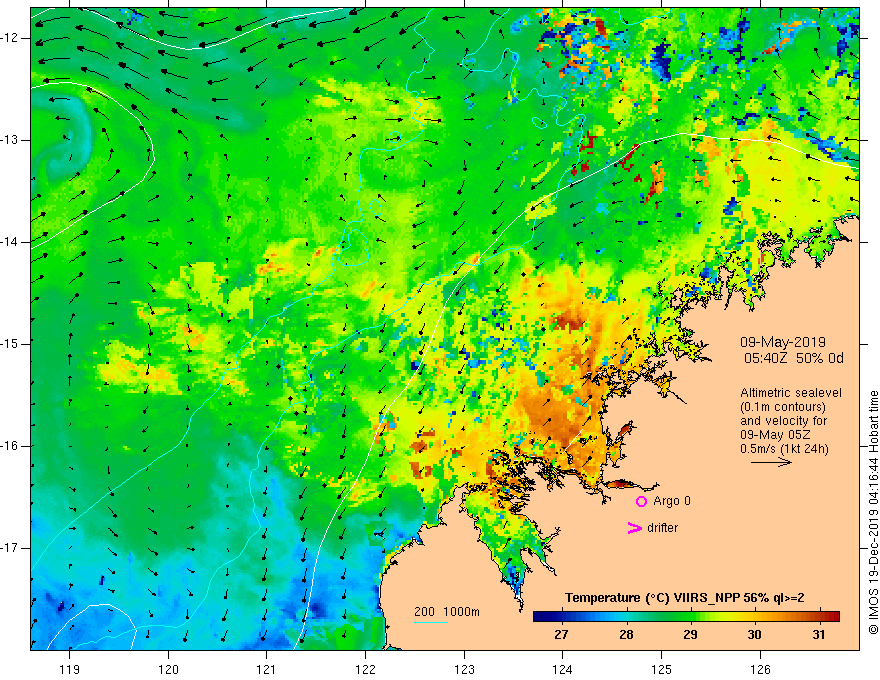Click the -15 latitude axis label
This screenshot has width=880, height=680.
point(10,344)
